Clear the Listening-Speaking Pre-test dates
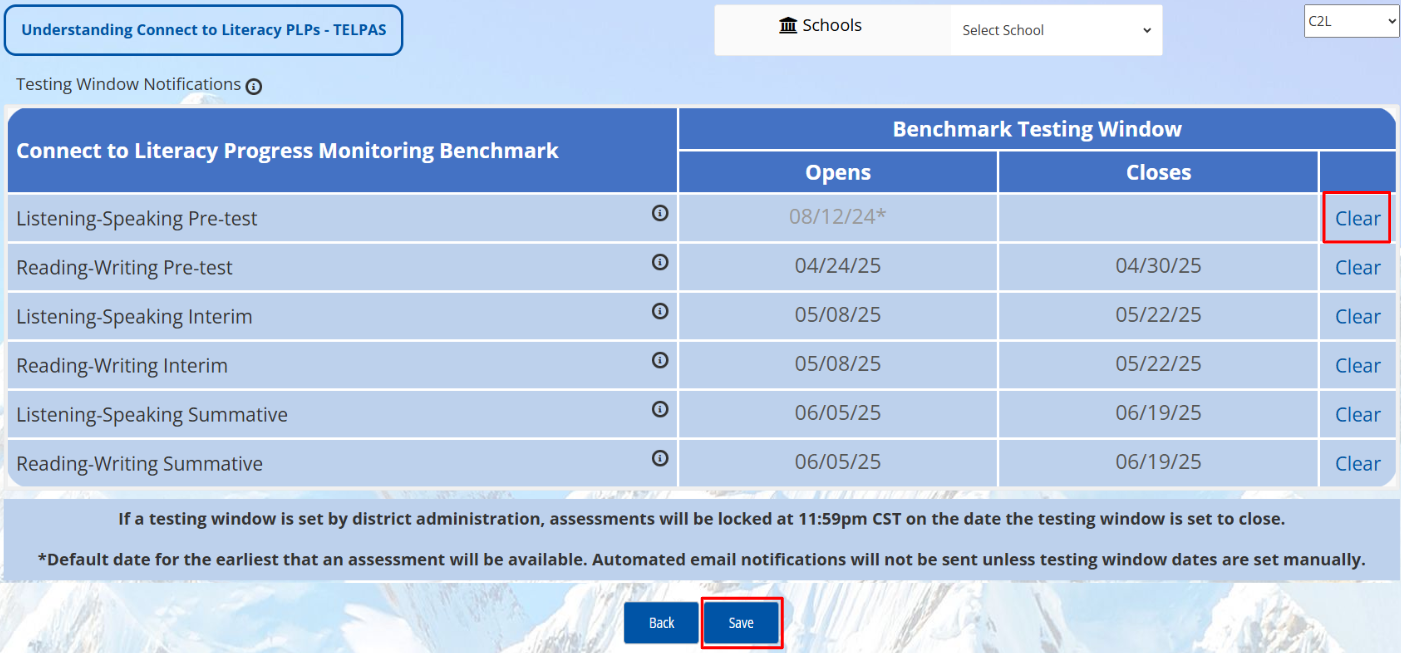The image size is (1401, 653). coord(1358,218)
